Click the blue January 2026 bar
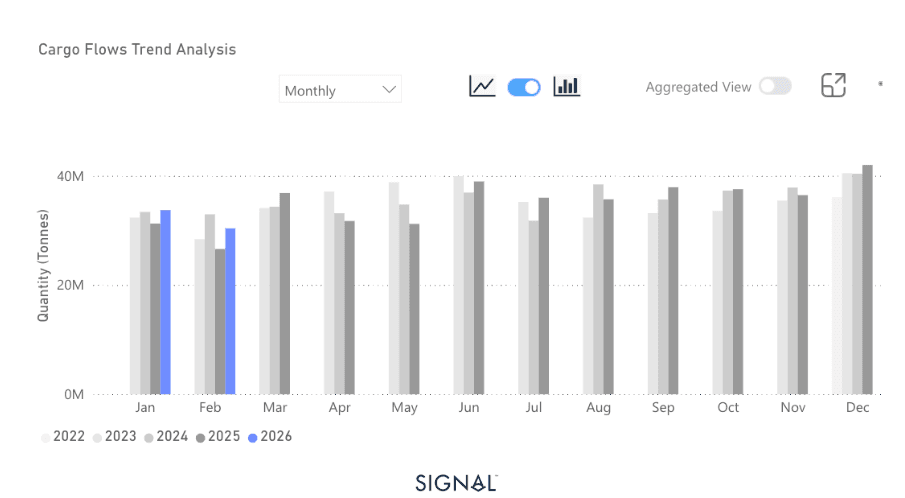 click(166, 302)
